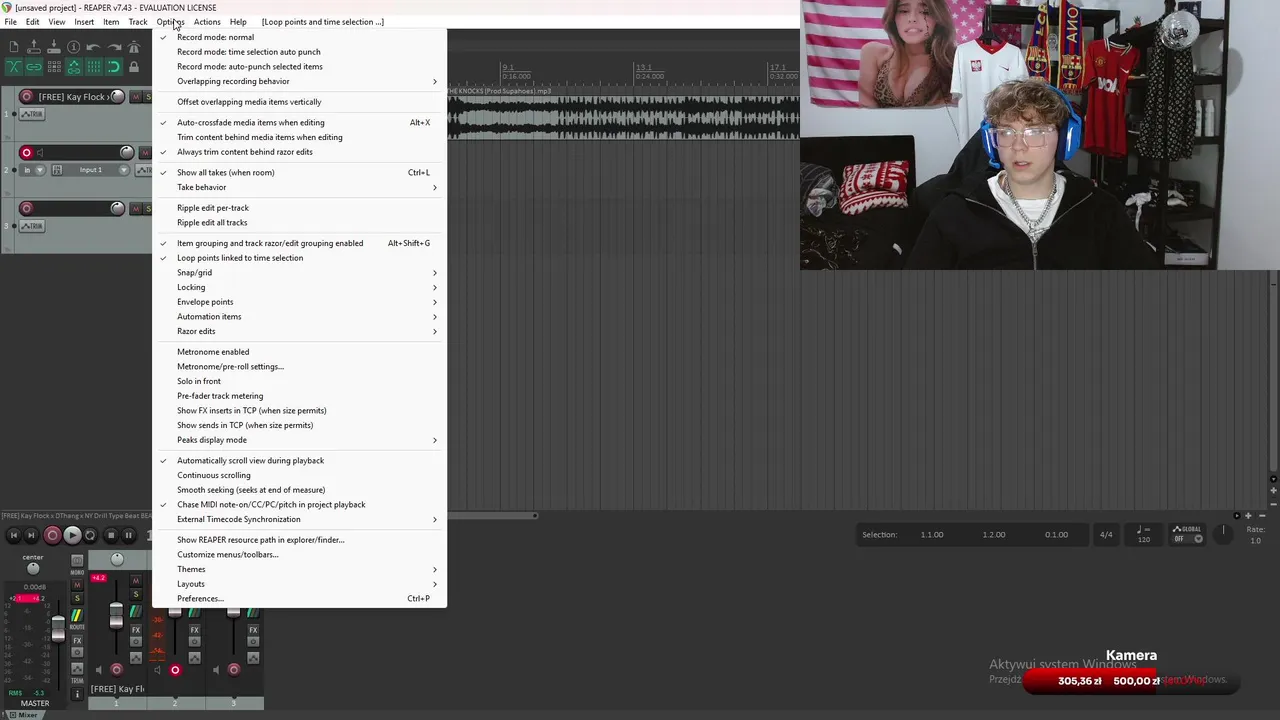Click the 120 BPM tempo field
Viewport: 1280px width, 720px height.
point(1144,534)
